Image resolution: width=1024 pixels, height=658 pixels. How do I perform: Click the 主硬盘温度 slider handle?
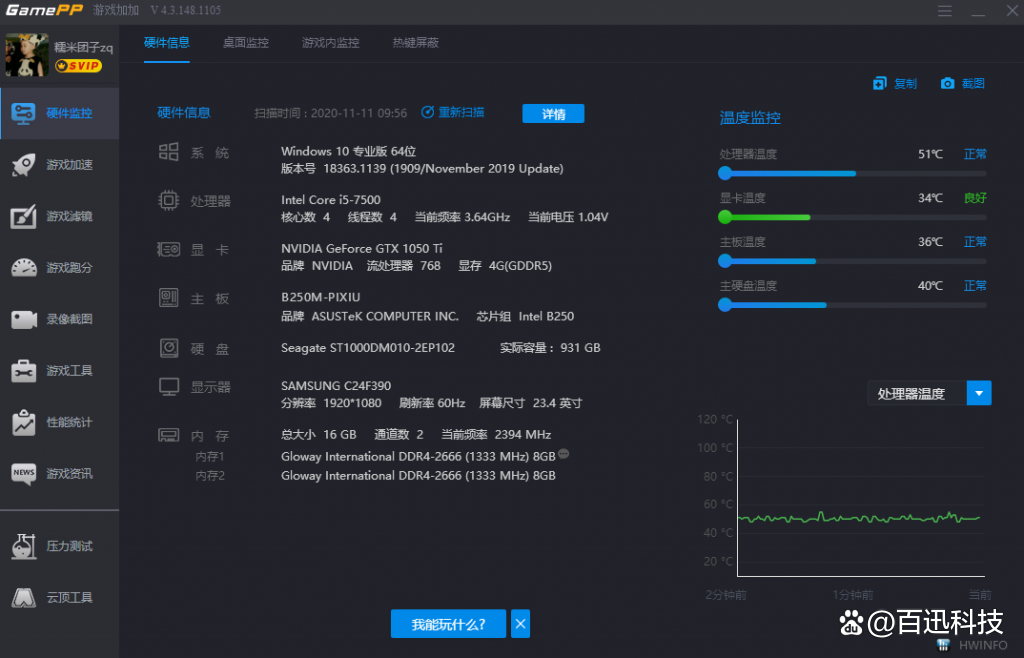coord(725,305)
